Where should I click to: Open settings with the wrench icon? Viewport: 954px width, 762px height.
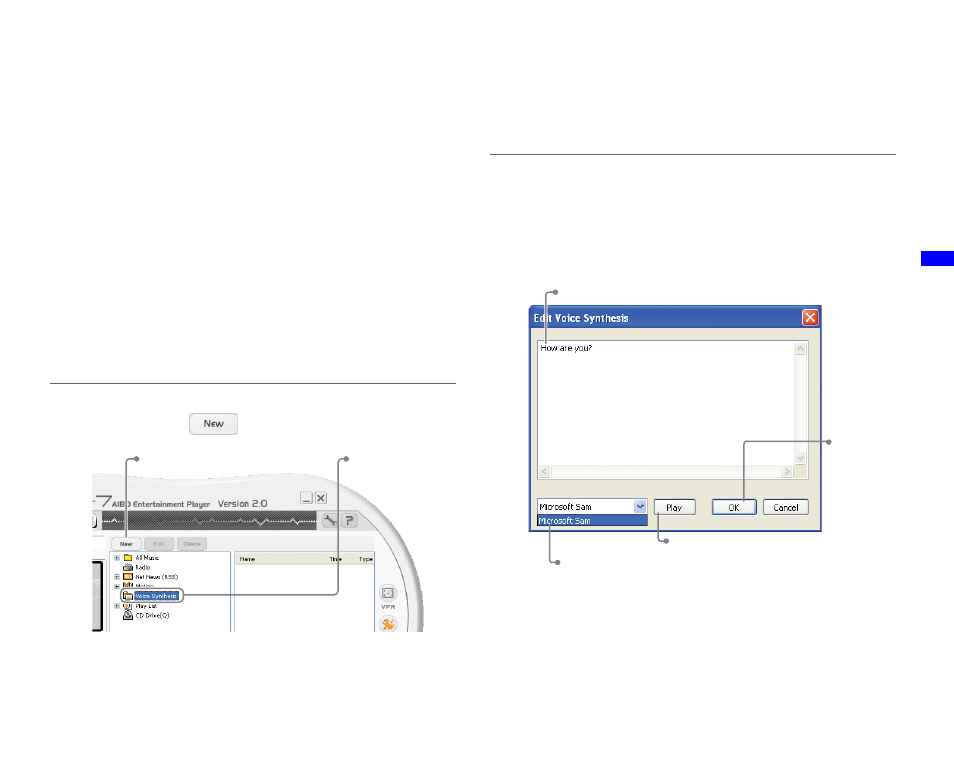(x=330, y=520)
